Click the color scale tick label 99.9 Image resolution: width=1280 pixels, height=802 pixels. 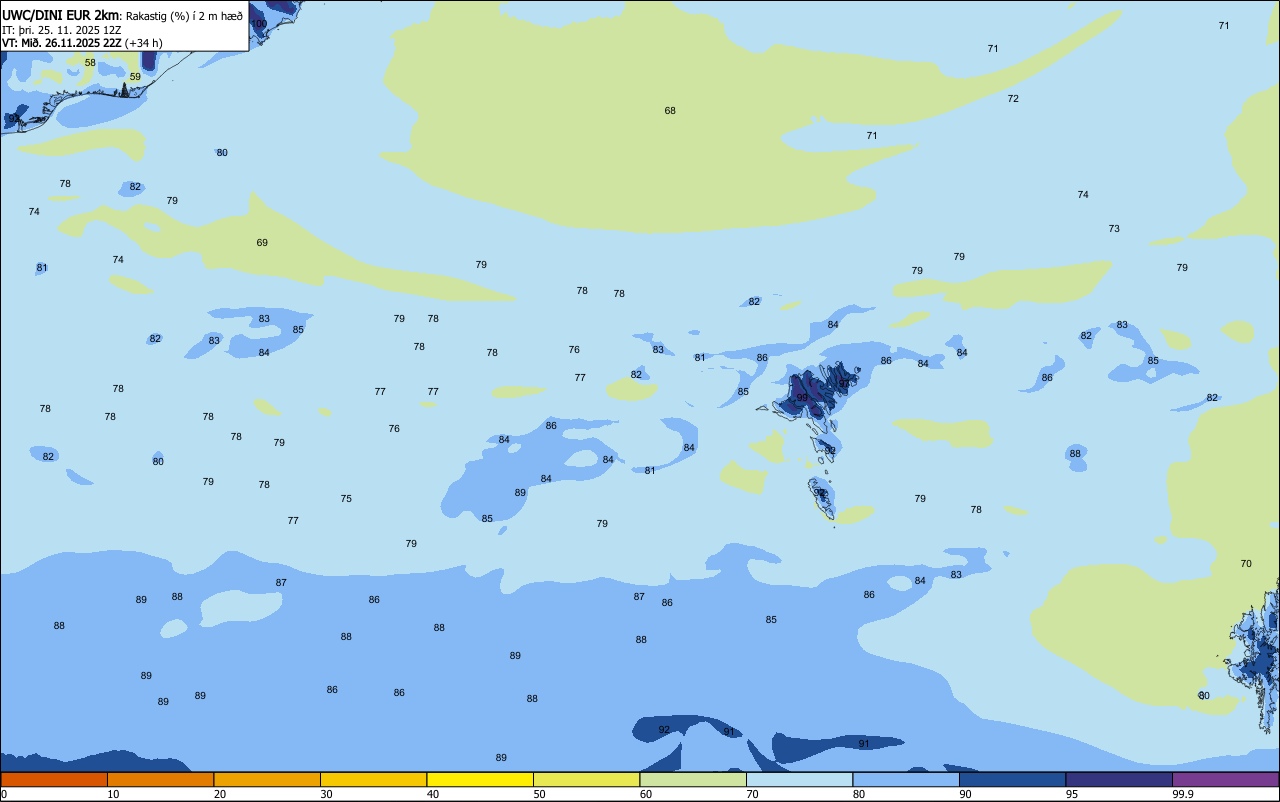(1183, 794)
